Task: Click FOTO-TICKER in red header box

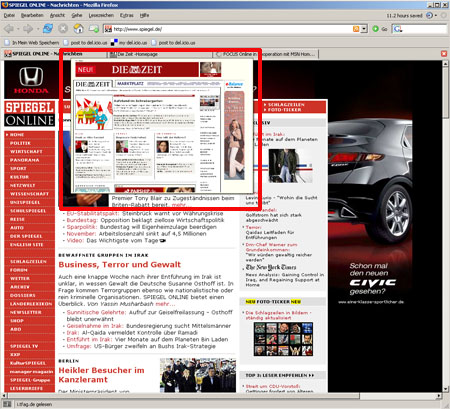Action: tap(284, 110)
